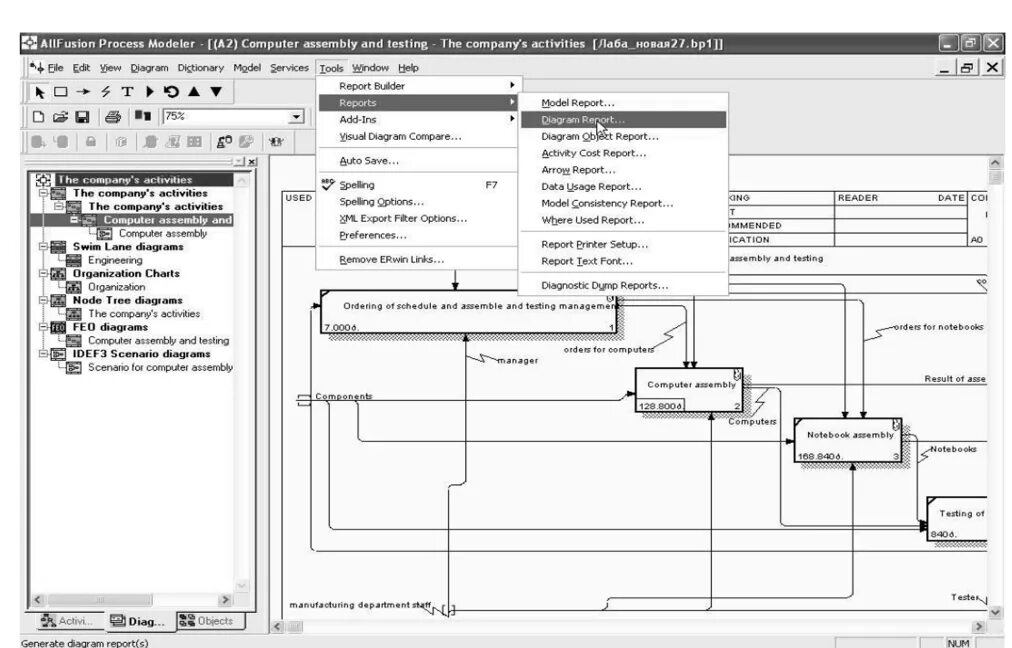Create a new model with the New icon
This screenshot has height=648, width=1012.
coord(39,117)
